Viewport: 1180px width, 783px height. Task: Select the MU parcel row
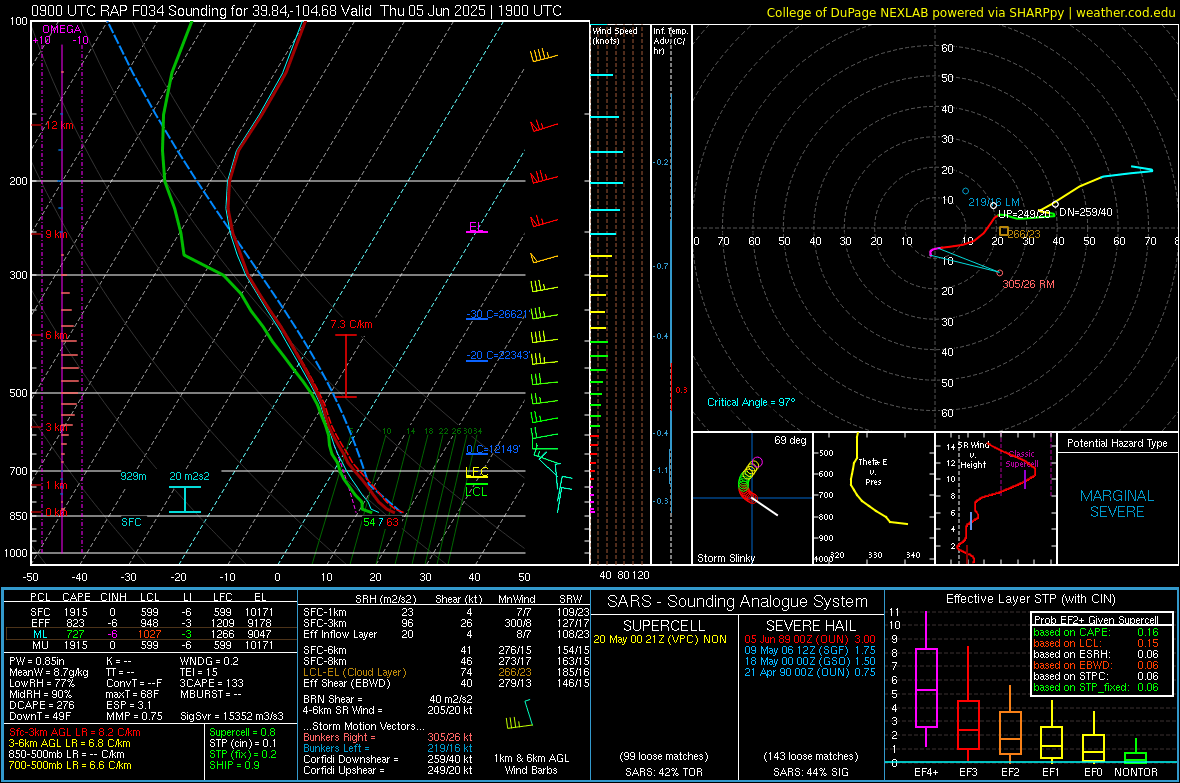[151, 645]
